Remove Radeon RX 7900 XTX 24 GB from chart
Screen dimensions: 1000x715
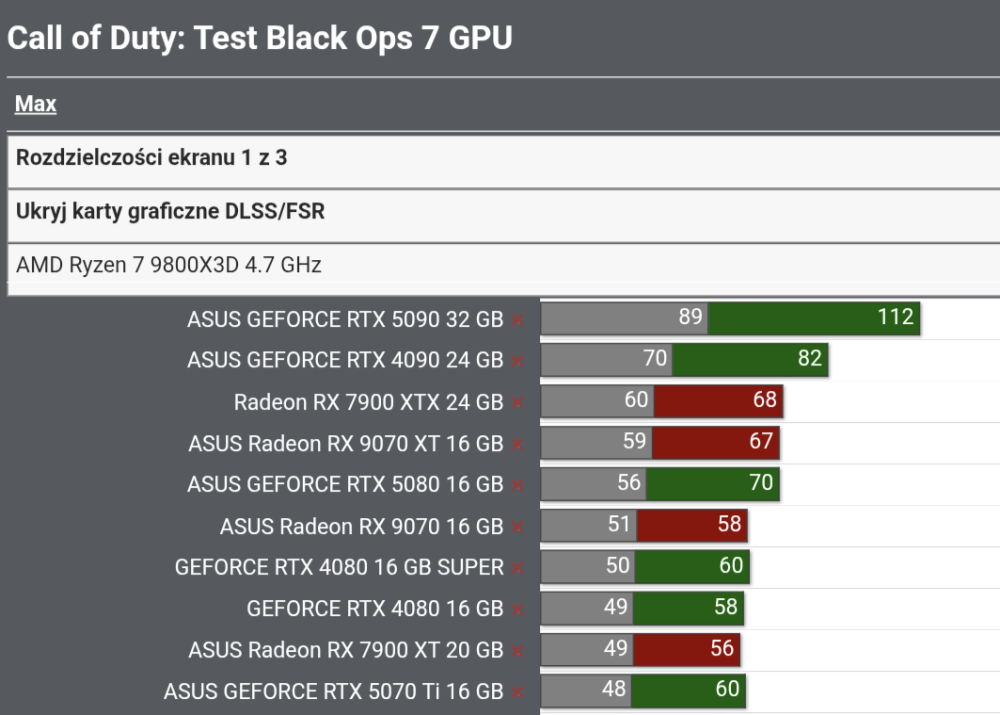[x=517, y=402]
